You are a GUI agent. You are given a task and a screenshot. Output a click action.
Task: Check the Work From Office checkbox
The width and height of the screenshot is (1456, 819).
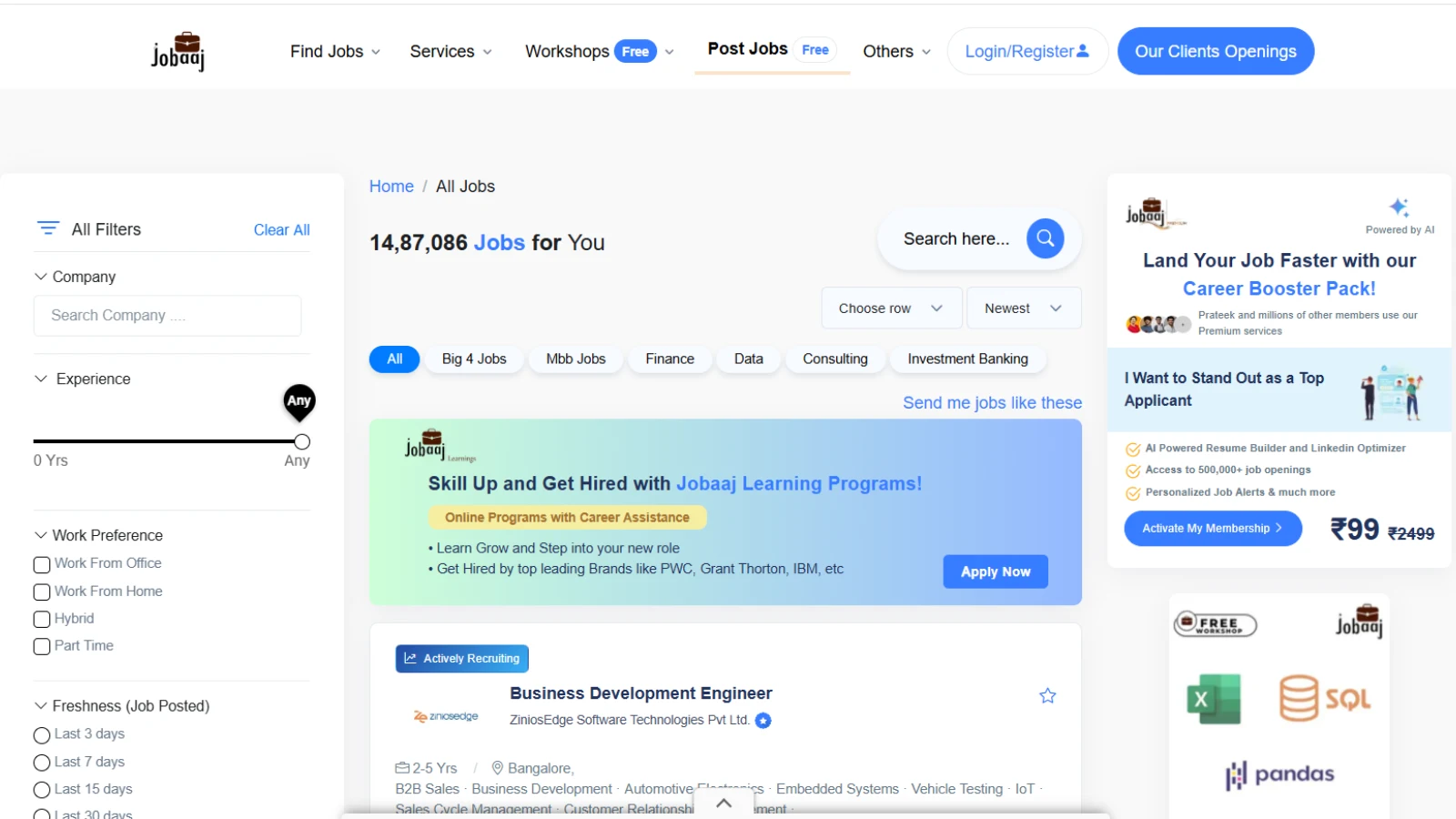tap(42, 564)
